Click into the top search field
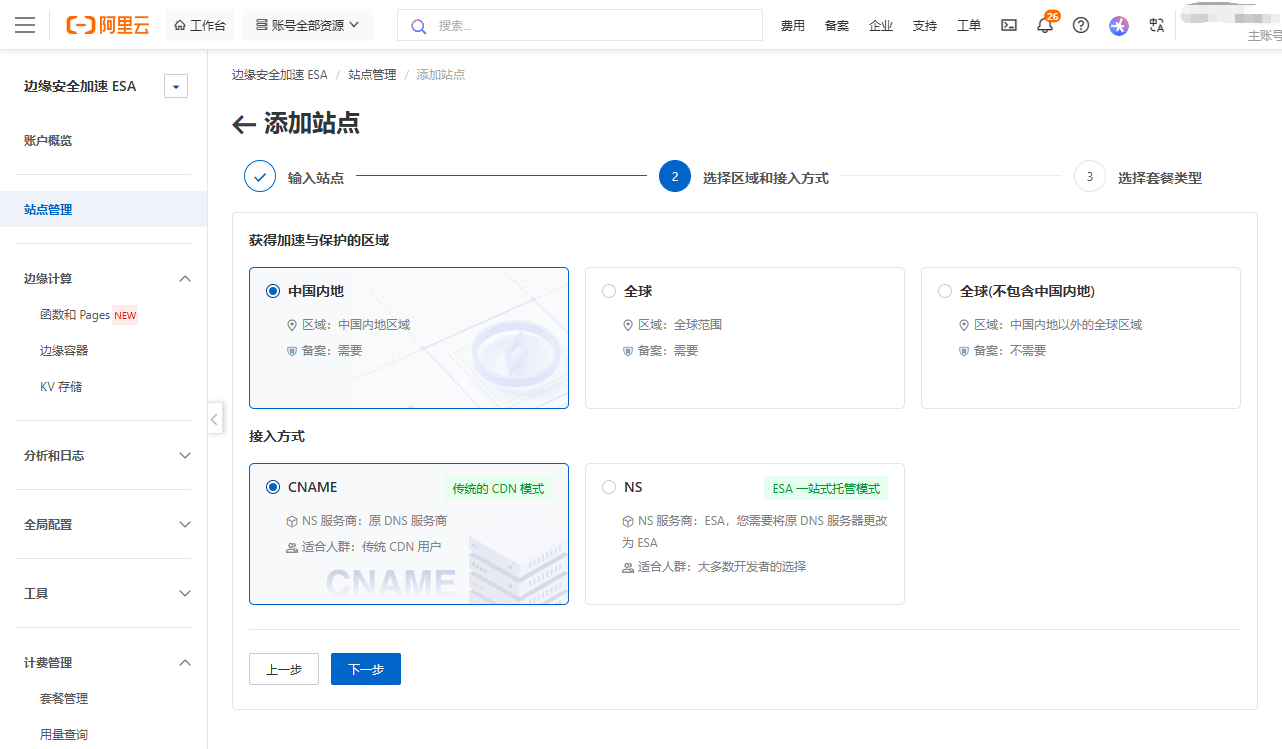1282x749 pixels. coord(590,25)
